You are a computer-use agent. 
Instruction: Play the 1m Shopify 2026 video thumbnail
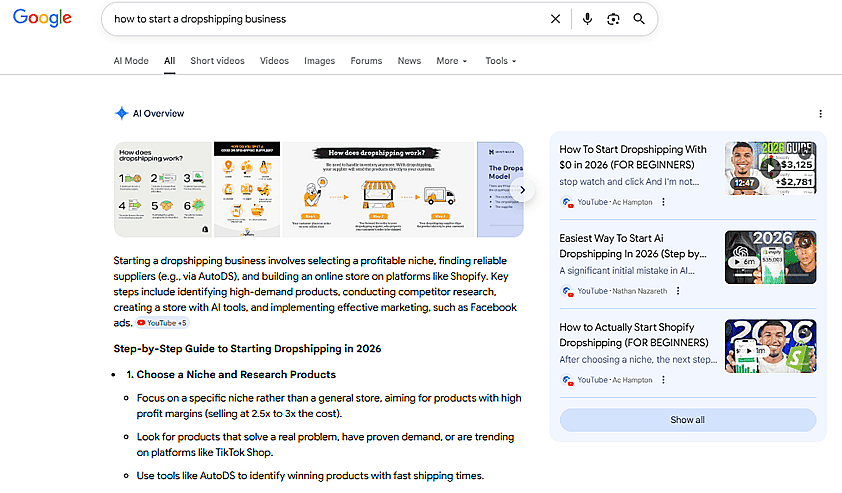770,346
